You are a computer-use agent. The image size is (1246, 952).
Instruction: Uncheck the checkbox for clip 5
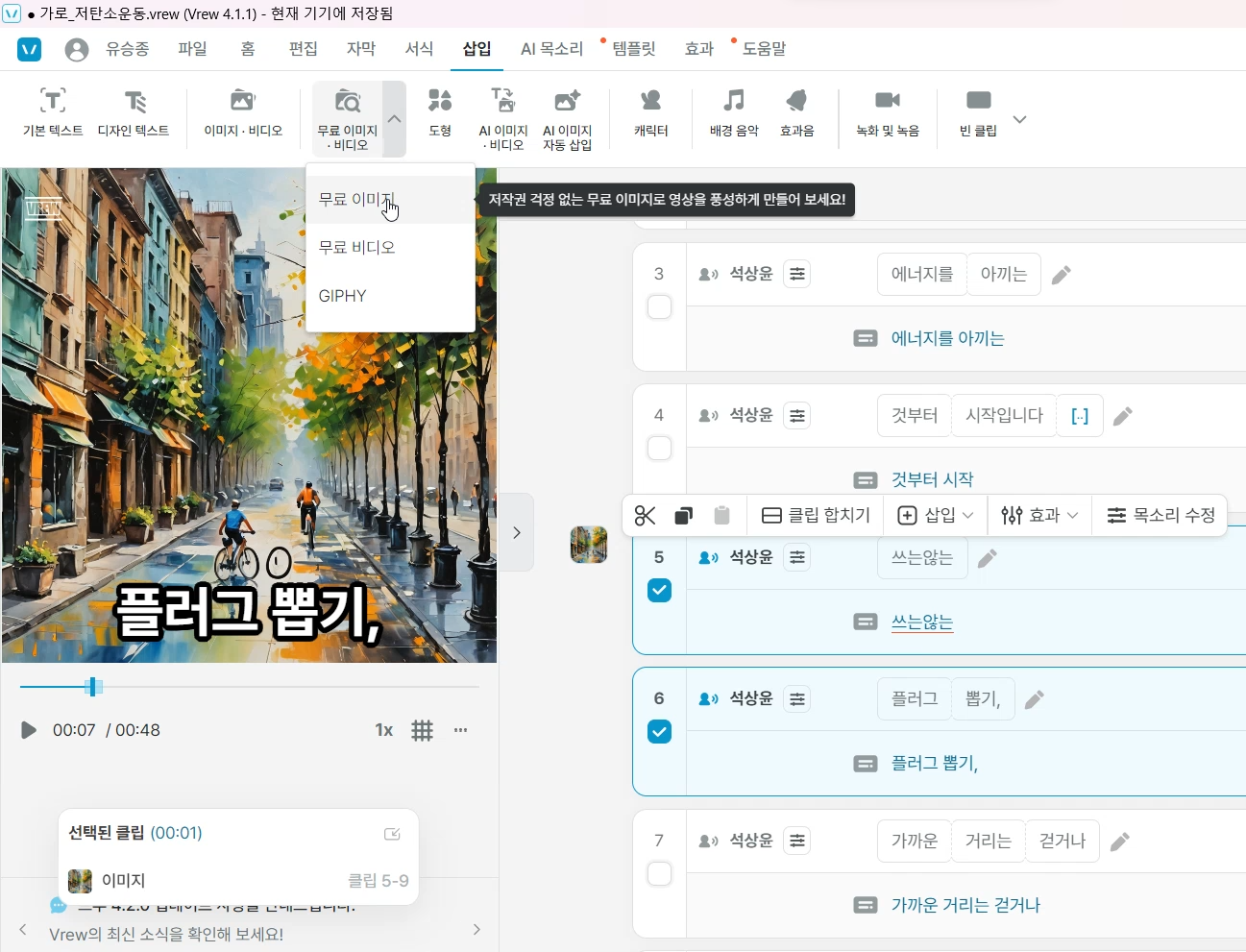coord(659,591)
